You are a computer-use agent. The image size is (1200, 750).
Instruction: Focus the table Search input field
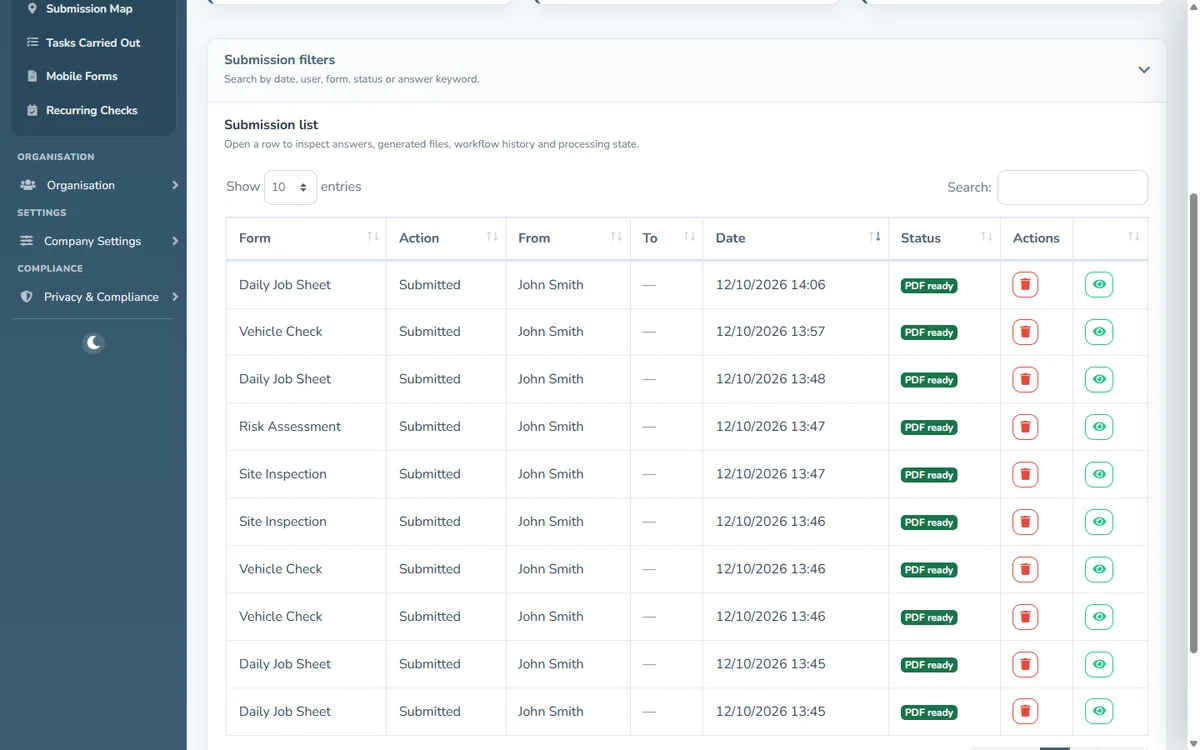pos(1072,187)
